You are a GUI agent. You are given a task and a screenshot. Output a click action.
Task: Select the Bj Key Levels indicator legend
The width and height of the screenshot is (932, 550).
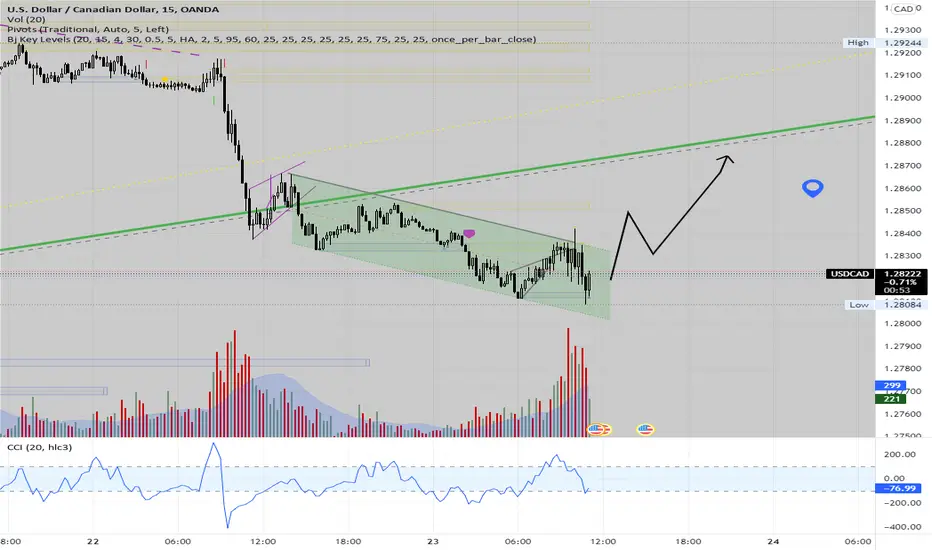(x=272, y=39)
